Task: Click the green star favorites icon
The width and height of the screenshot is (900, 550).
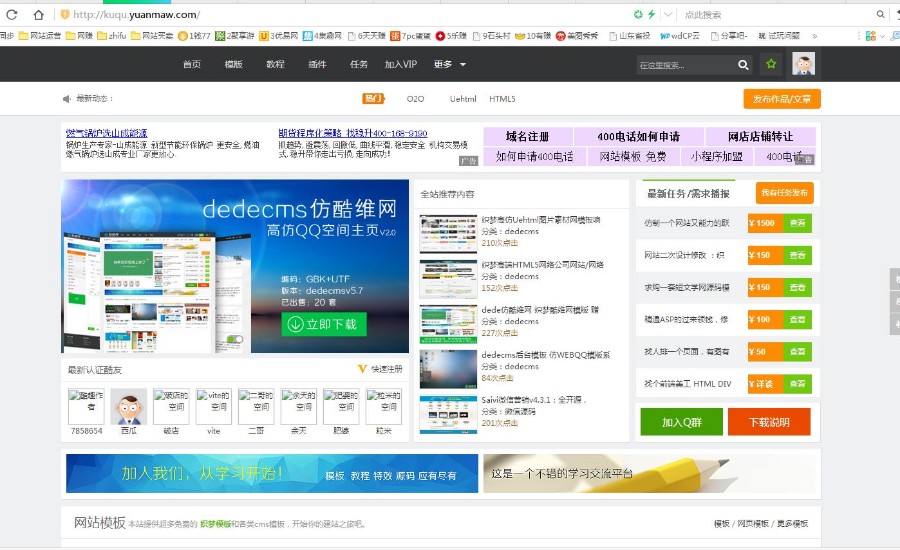Action: point(771,65)
